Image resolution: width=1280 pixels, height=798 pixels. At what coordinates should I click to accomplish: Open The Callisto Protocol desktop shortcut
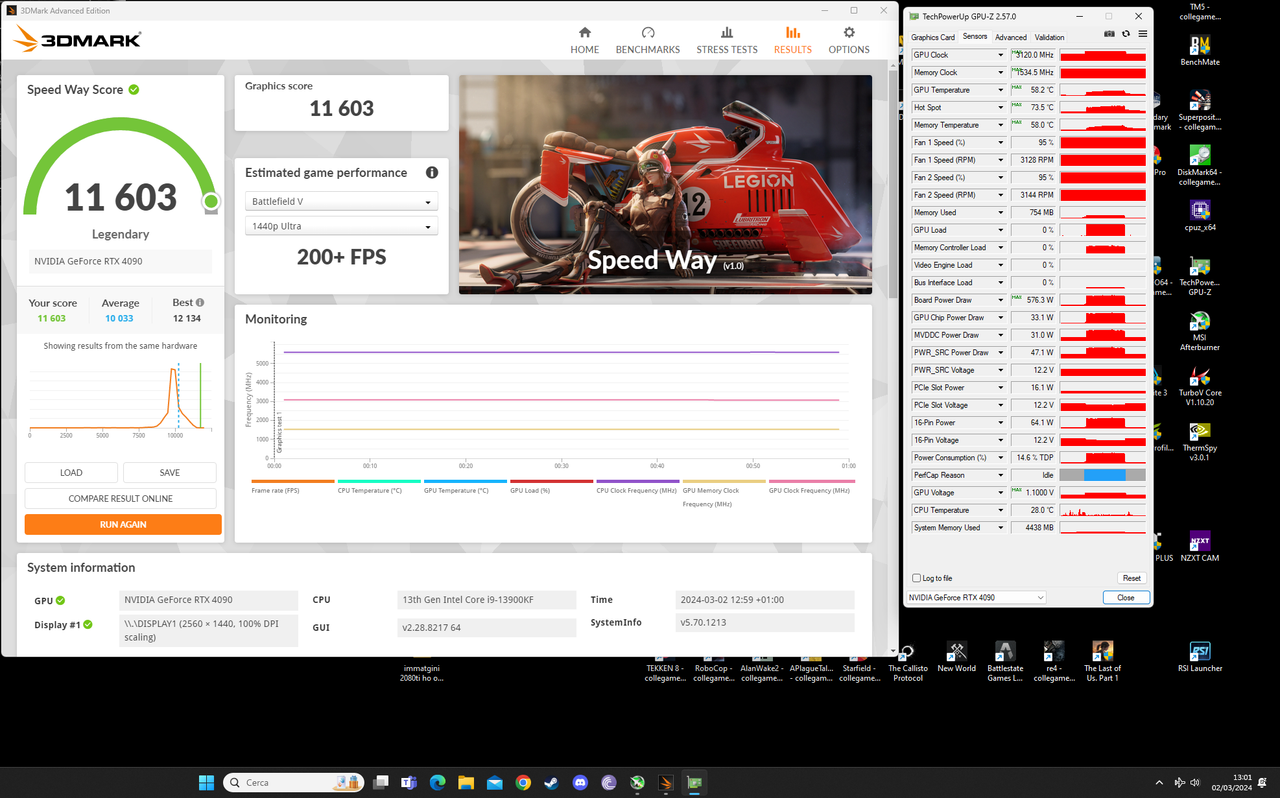908,661
